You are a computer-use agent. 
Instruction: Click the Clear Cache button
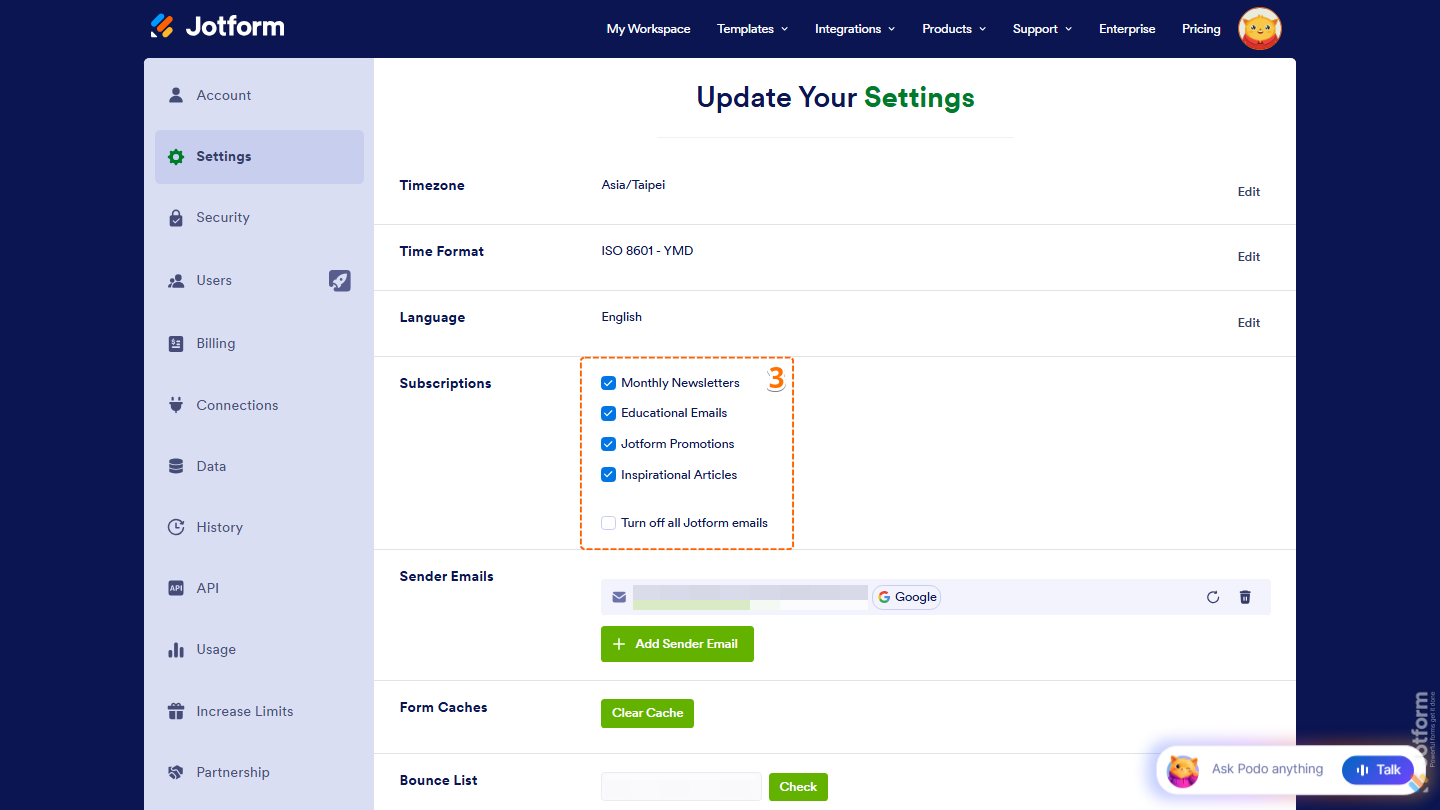pos(647,713)
